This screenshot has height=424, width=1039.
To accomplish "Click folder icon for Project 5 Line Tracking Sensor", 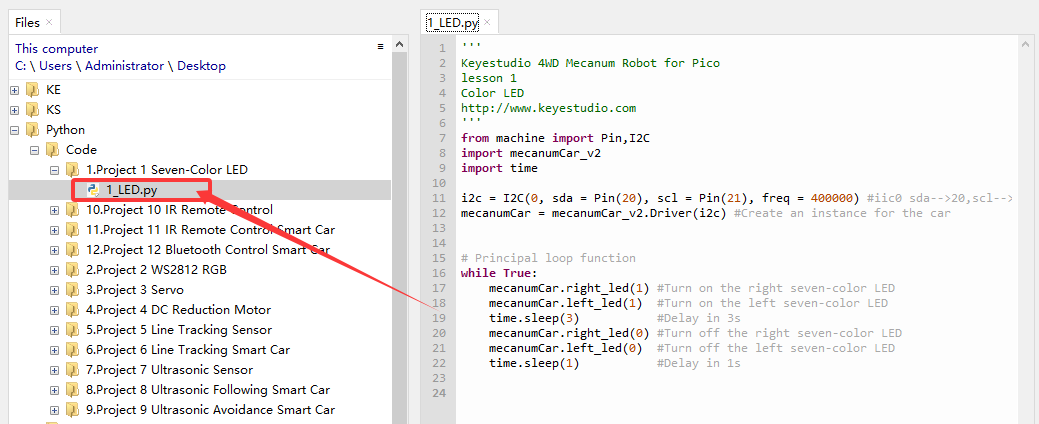I will point(72,329).
